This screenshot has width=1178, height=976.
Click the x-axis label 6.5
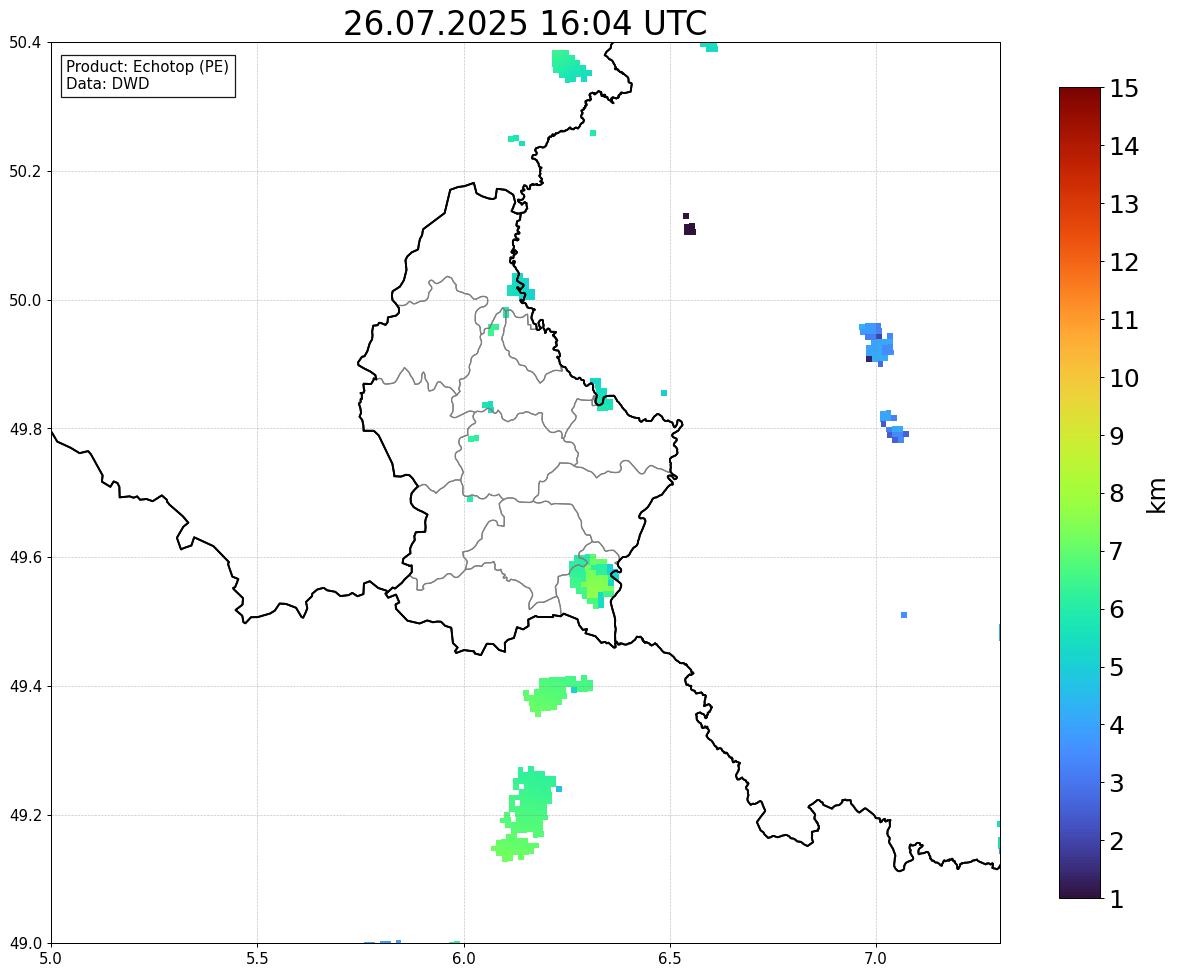click(669, 959)
